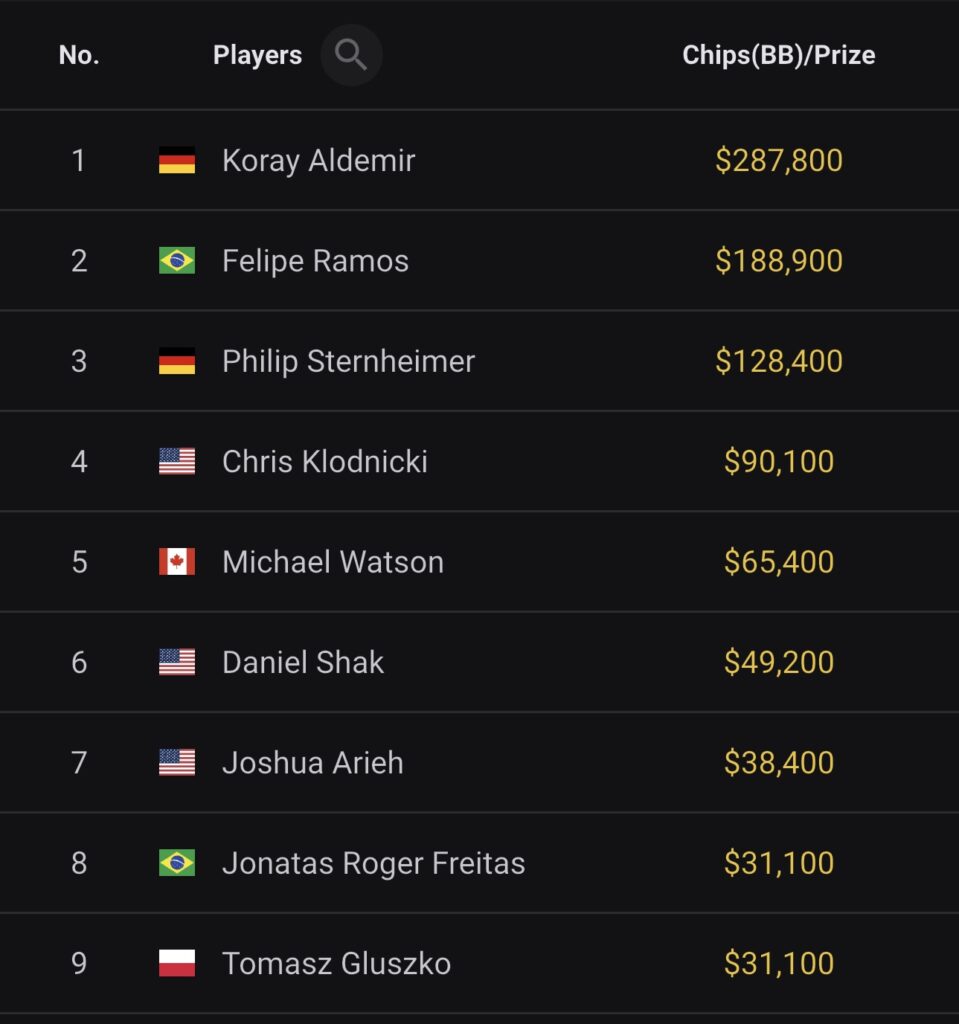
Task: Click the $49,200 prize for Daniel Shak
Action: (x=779, y=662)
